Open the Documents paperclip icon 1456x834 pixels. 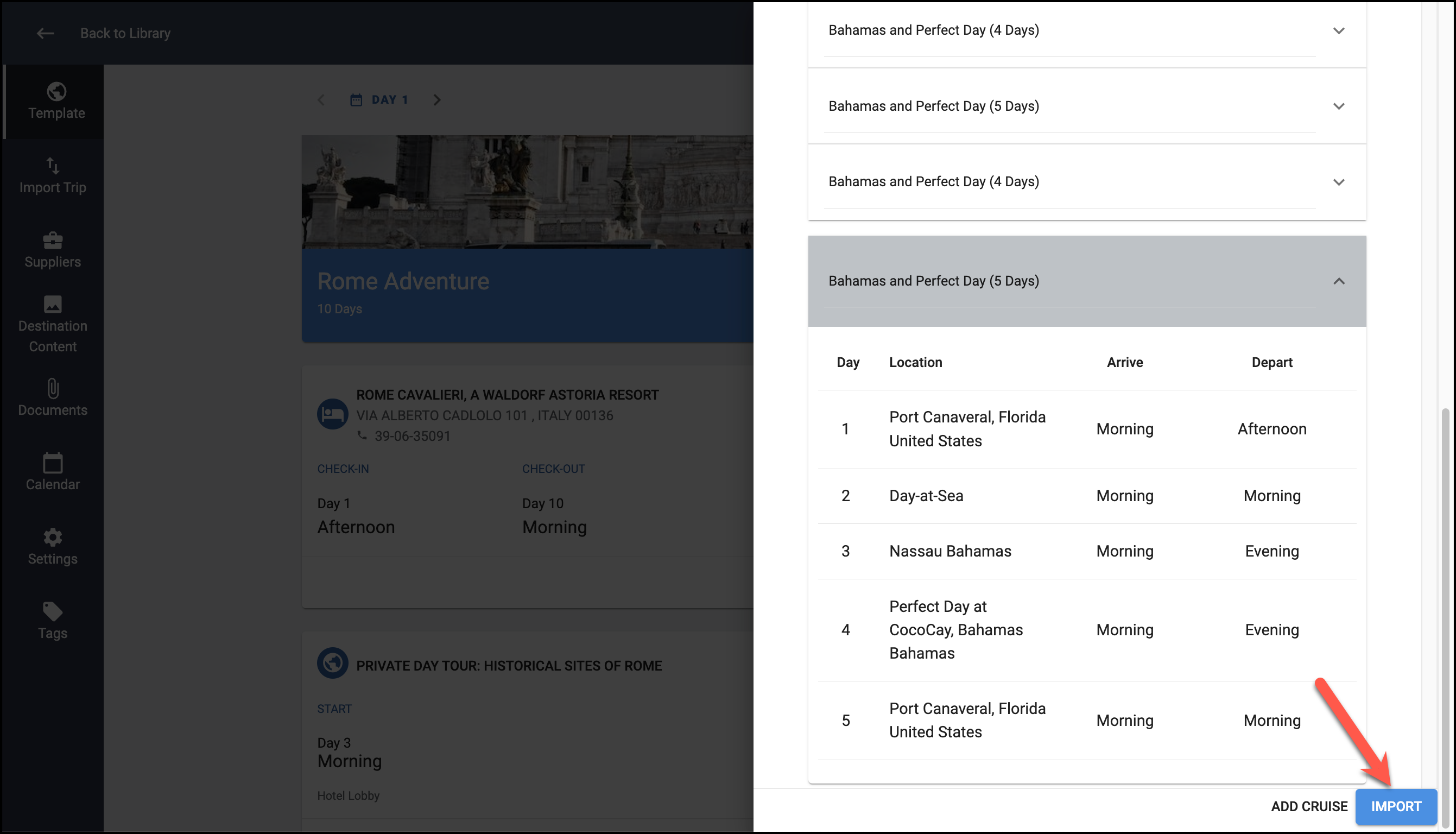point(53,388)
